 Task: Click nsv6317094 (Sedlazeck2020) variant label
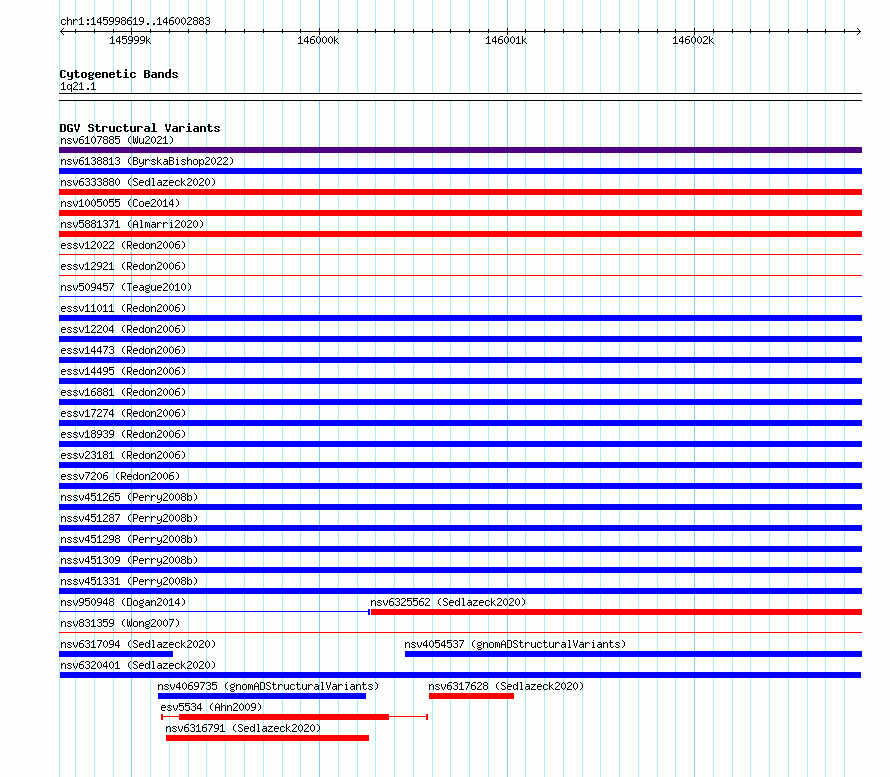pyautogui.click(x=138, y=644)
